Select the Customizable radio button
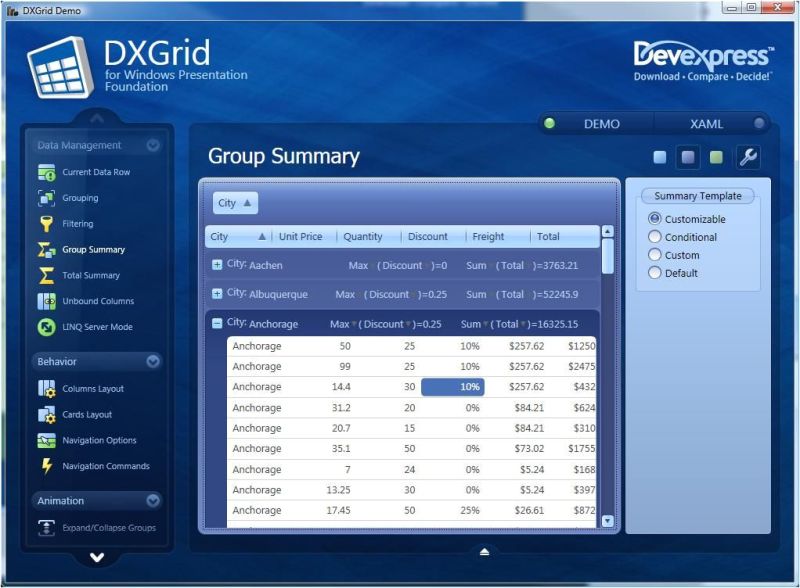This screenshot has width=800, height=588. (x=655, y=218)
